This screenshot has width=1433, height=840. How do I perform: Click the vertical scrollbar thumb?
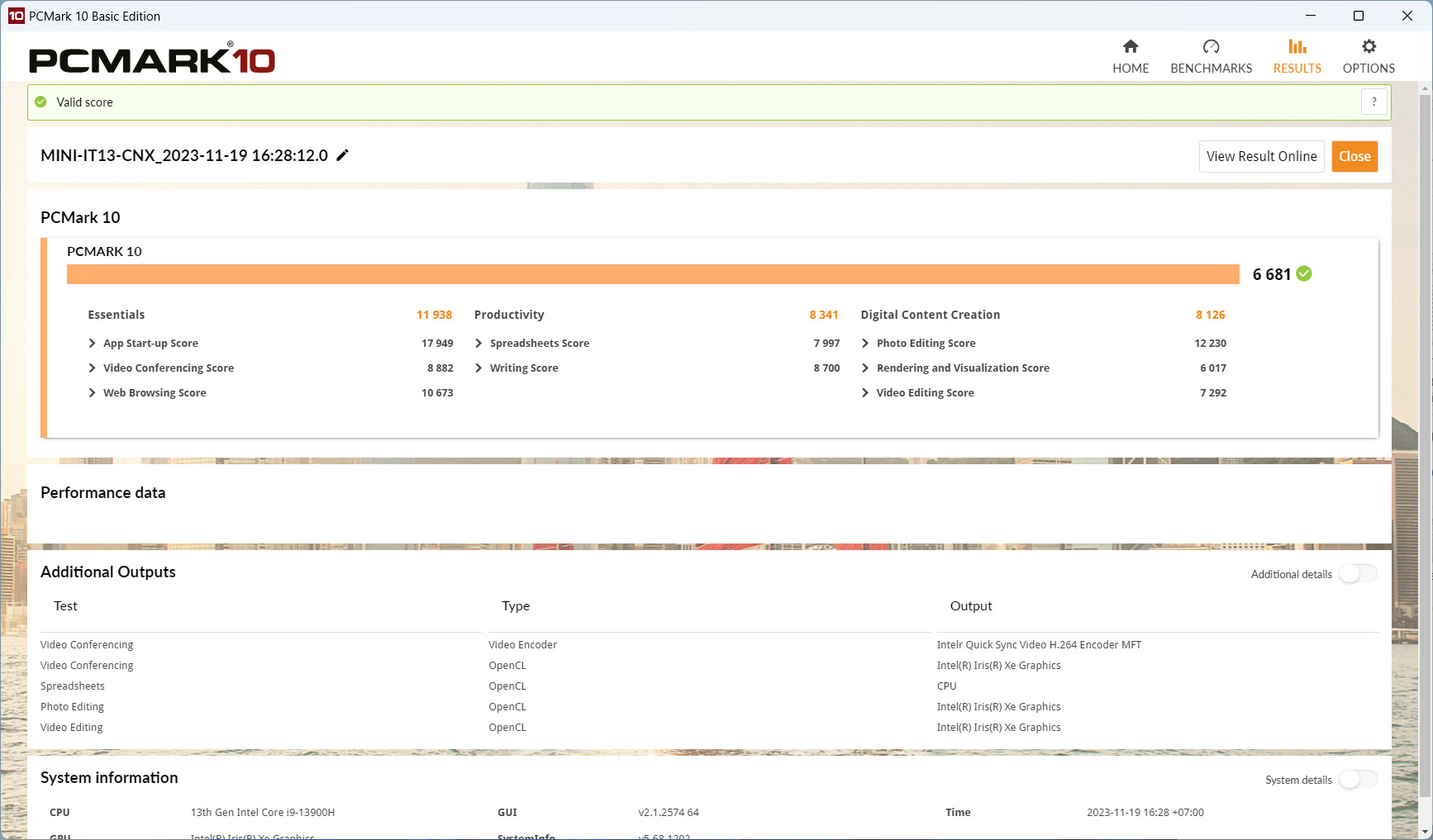click(1425, 446)
